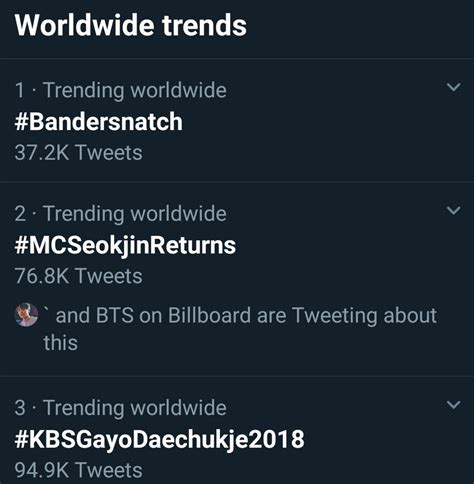Select the "Worldwide trends" heading
Image resolution: width=474 pixels, height=484 pixels.
click(130, 25)
